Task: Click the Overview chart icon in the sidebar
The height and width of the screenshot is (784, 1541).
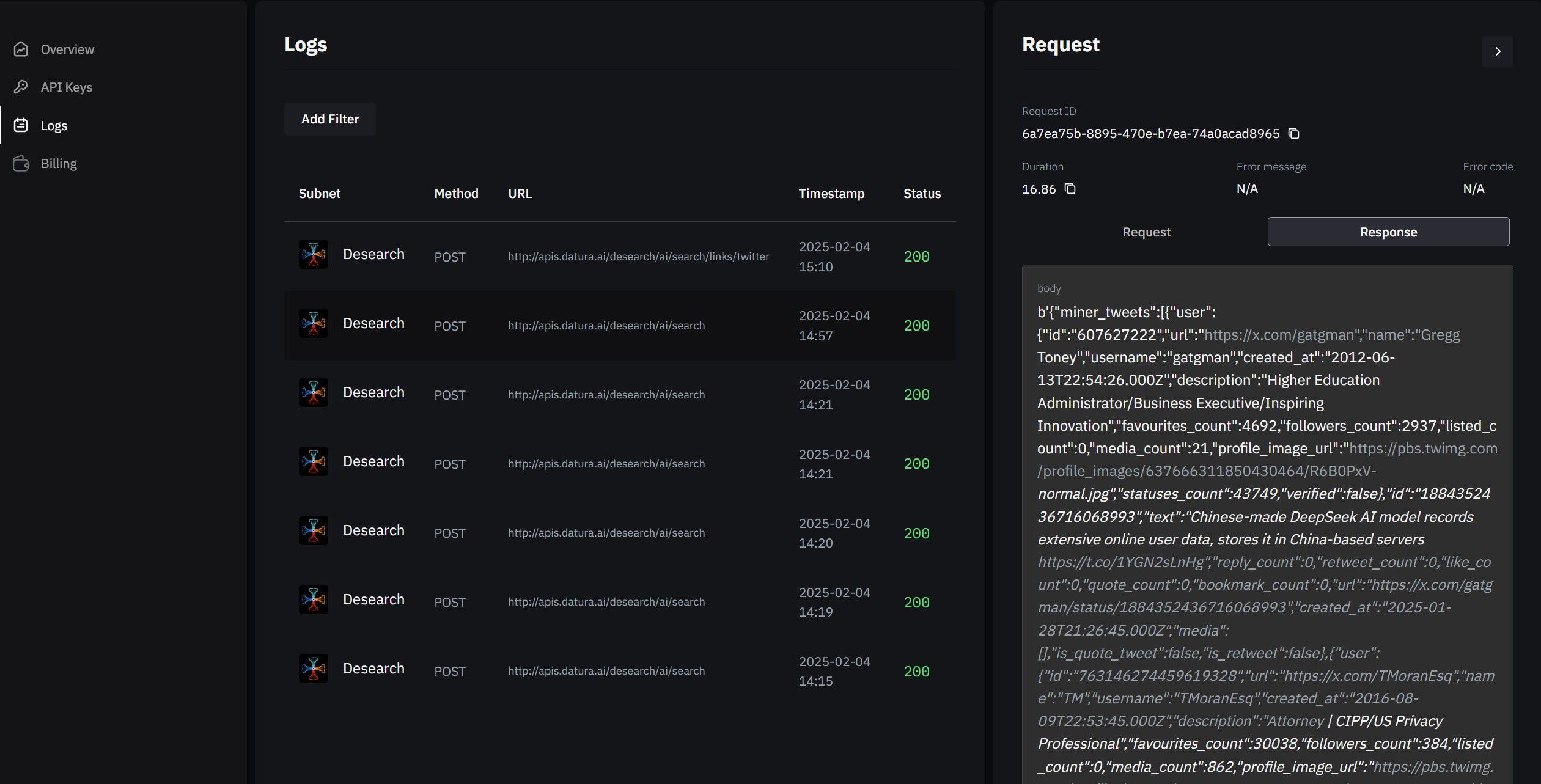Action: (21, 49)
